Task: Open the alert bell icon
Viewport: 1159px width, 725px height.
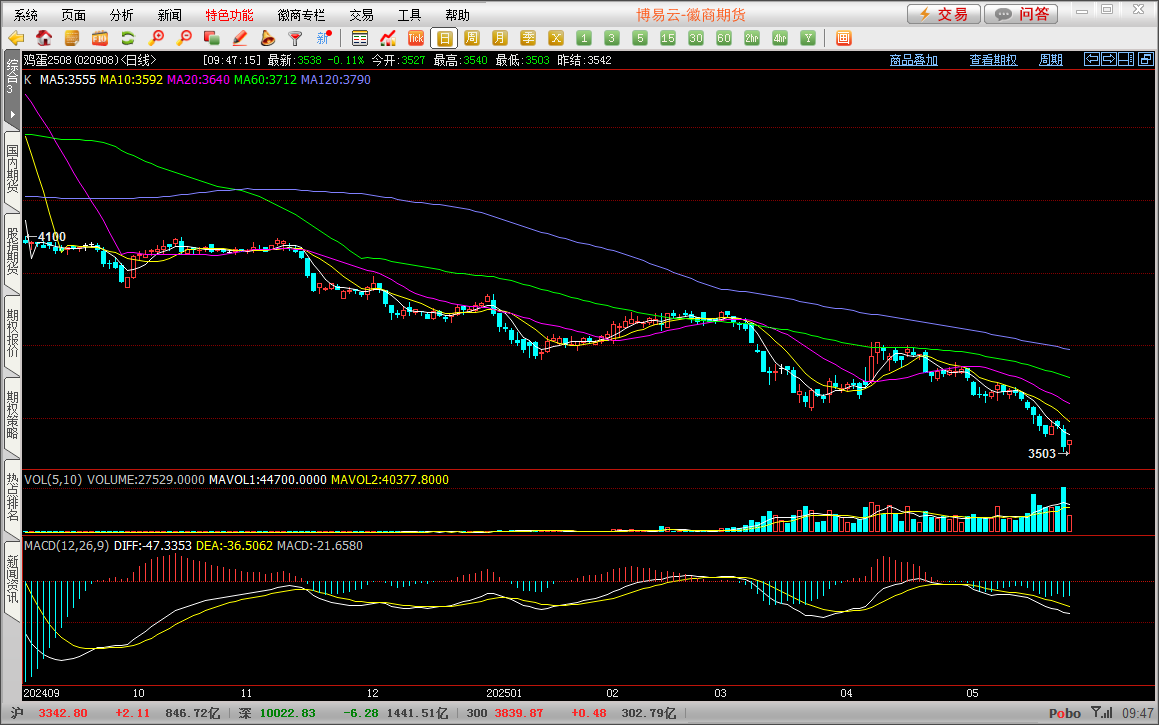Action: click(268, 38)
